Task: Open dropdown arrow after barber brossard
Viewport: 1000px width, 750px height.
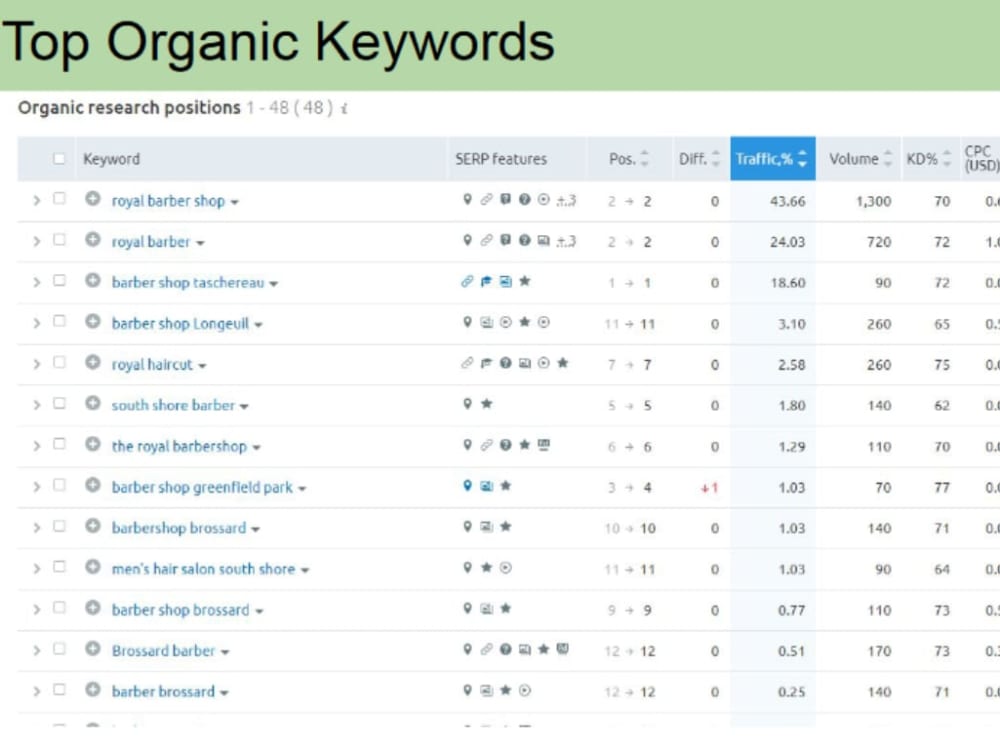Action: (x=224, y=693)
